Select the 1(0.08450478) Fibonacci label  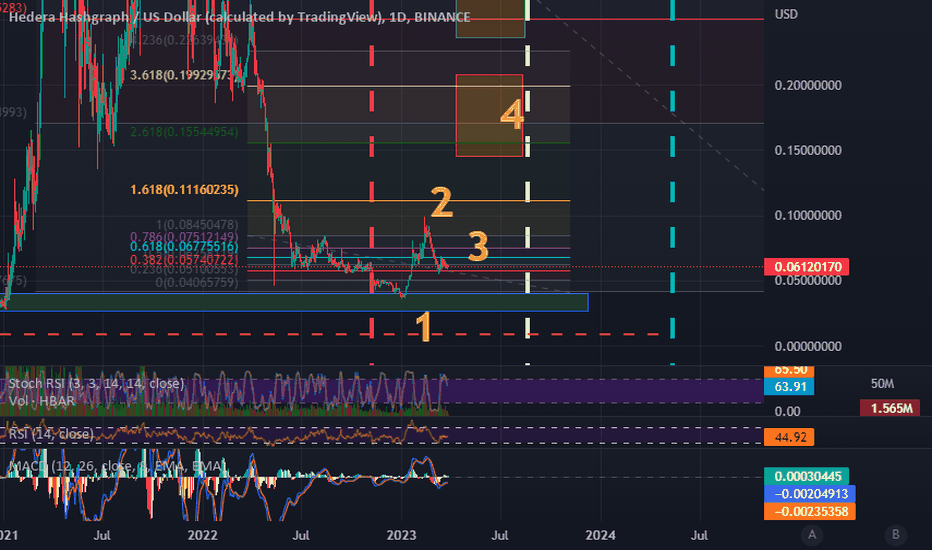(197, 225)
